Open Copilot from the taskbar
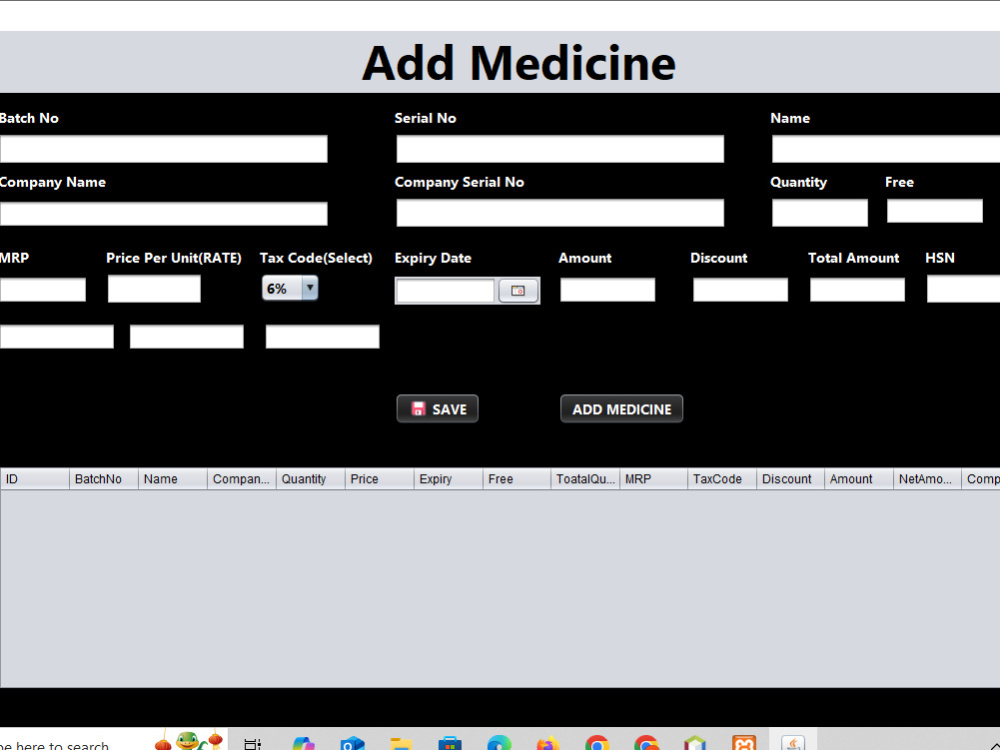Image resolution: width=1000 pixels, height=750 pixels. [x=304, y=744]
